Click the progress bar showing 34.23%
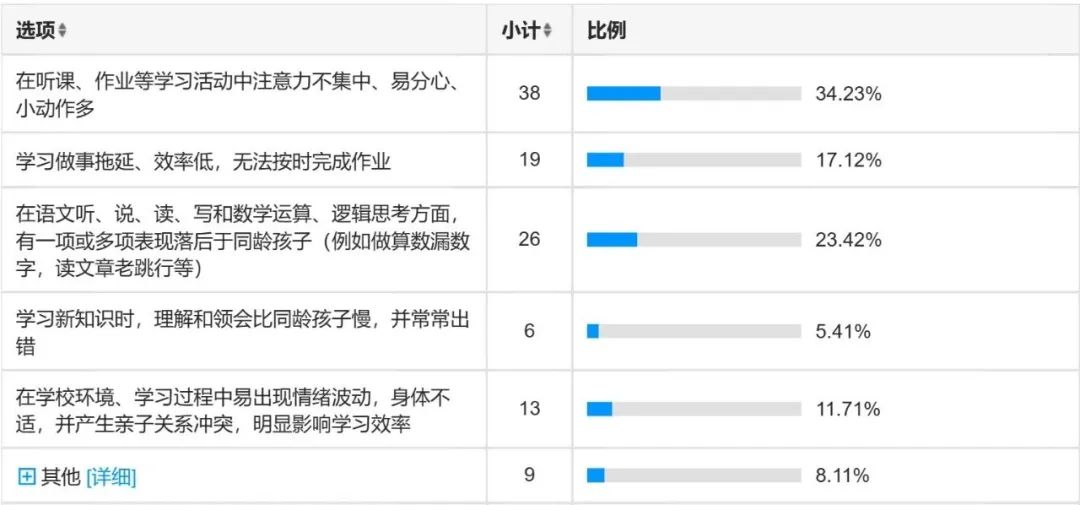This screenshot has width=1080, height=505. [x=693, y=94]
